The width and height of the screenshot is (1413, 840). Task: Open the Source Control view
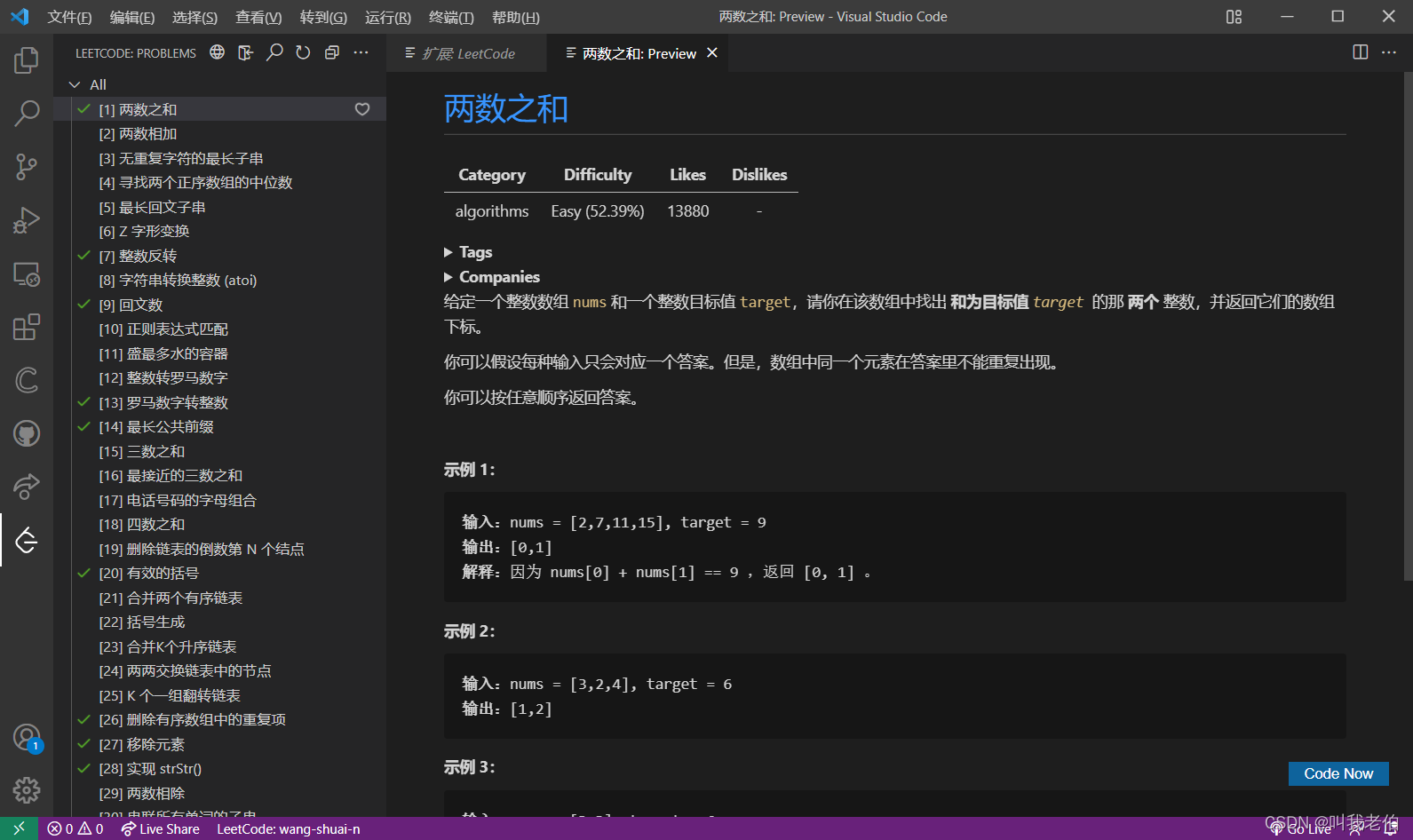[27, 166]
